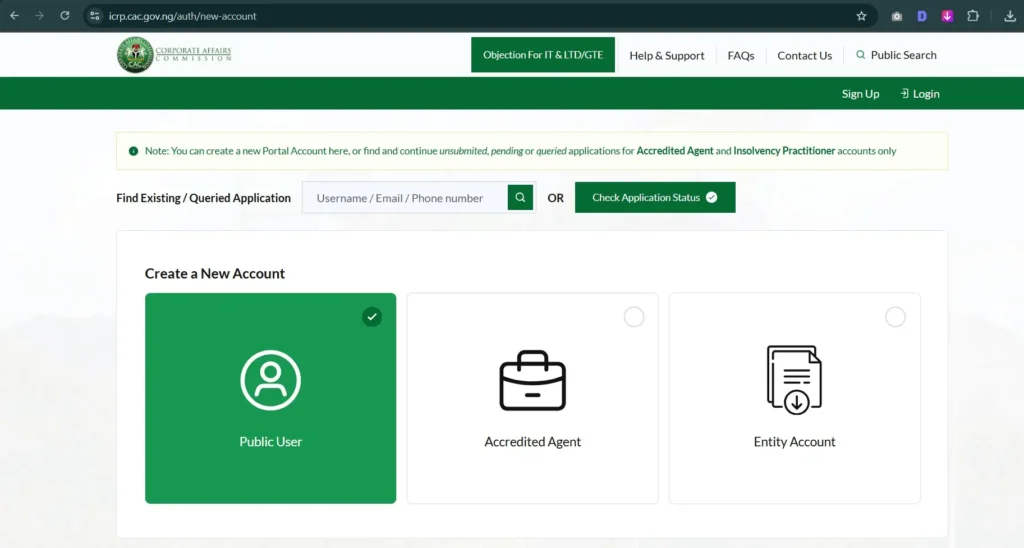Click the Corporate Affairs Commission logo
The image size is (1024, 548).
tap(174, 55)
